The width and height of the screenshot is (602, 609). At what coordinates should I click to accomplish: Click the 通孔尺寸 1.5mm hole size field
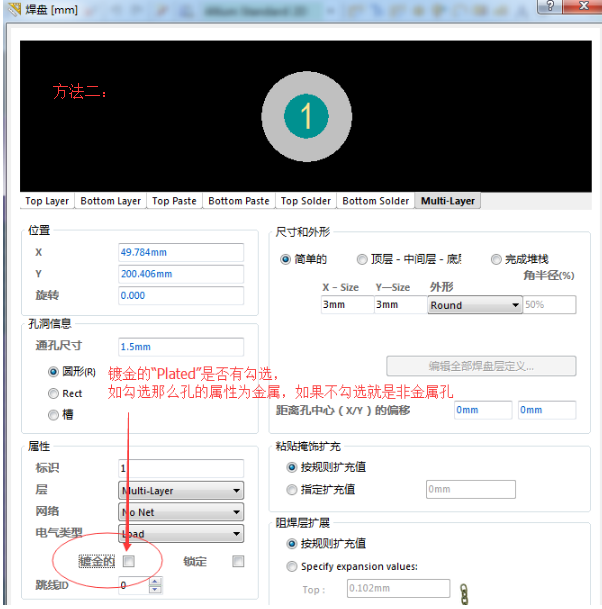point(180,345)
